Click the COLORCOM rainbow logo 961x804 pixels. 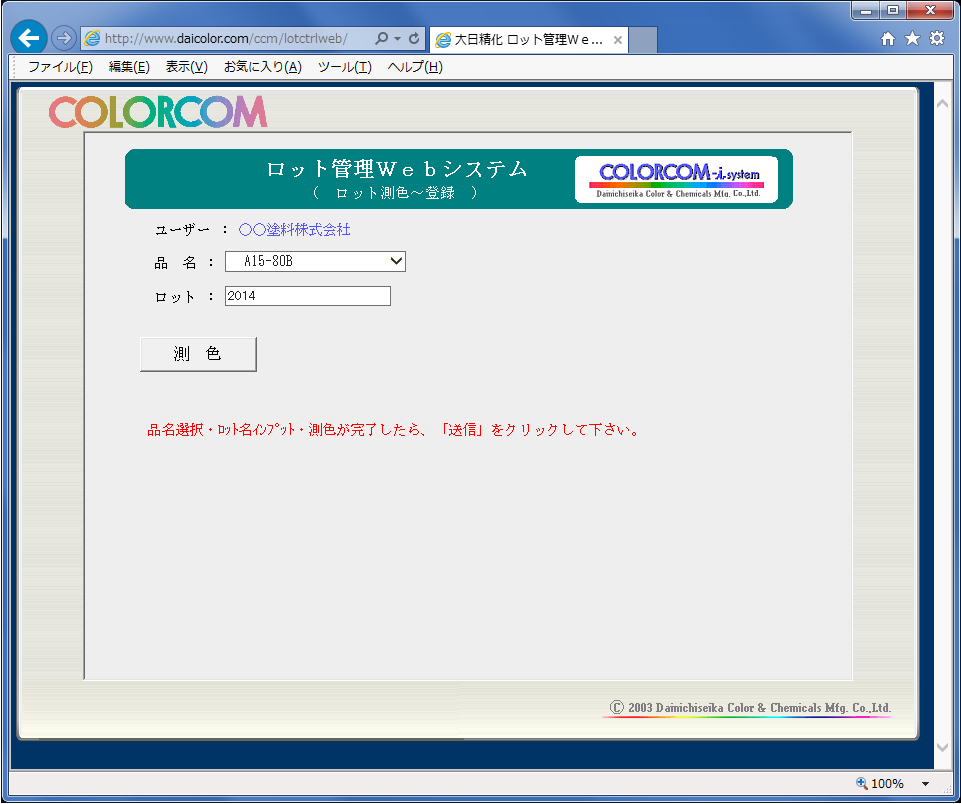(x=158, y=112)
